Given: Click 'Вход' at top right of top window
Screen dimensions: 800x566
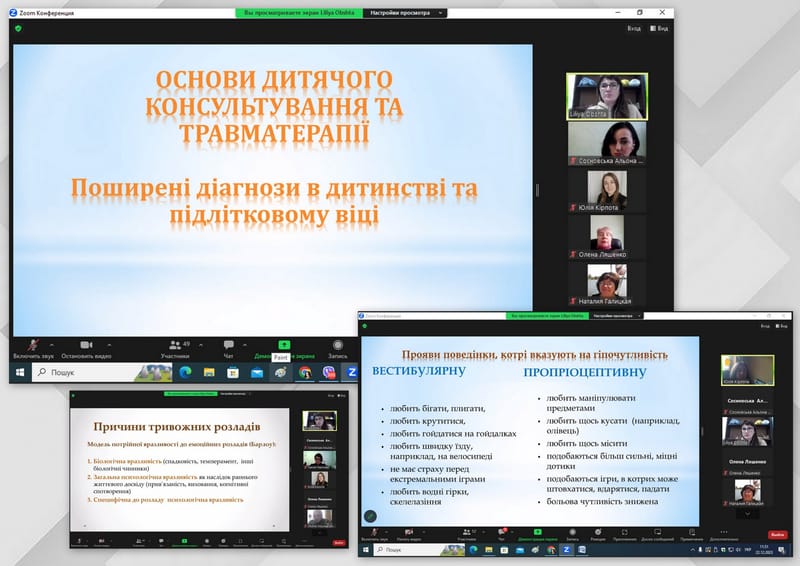Looking at the screenshot, I should tap(634, 29).
